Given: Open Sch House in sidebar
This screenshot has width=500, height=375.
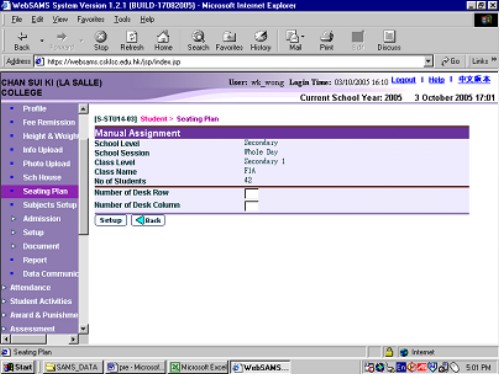Looking at the screenshot, I should pyautogui.click(x=42, y=177).
